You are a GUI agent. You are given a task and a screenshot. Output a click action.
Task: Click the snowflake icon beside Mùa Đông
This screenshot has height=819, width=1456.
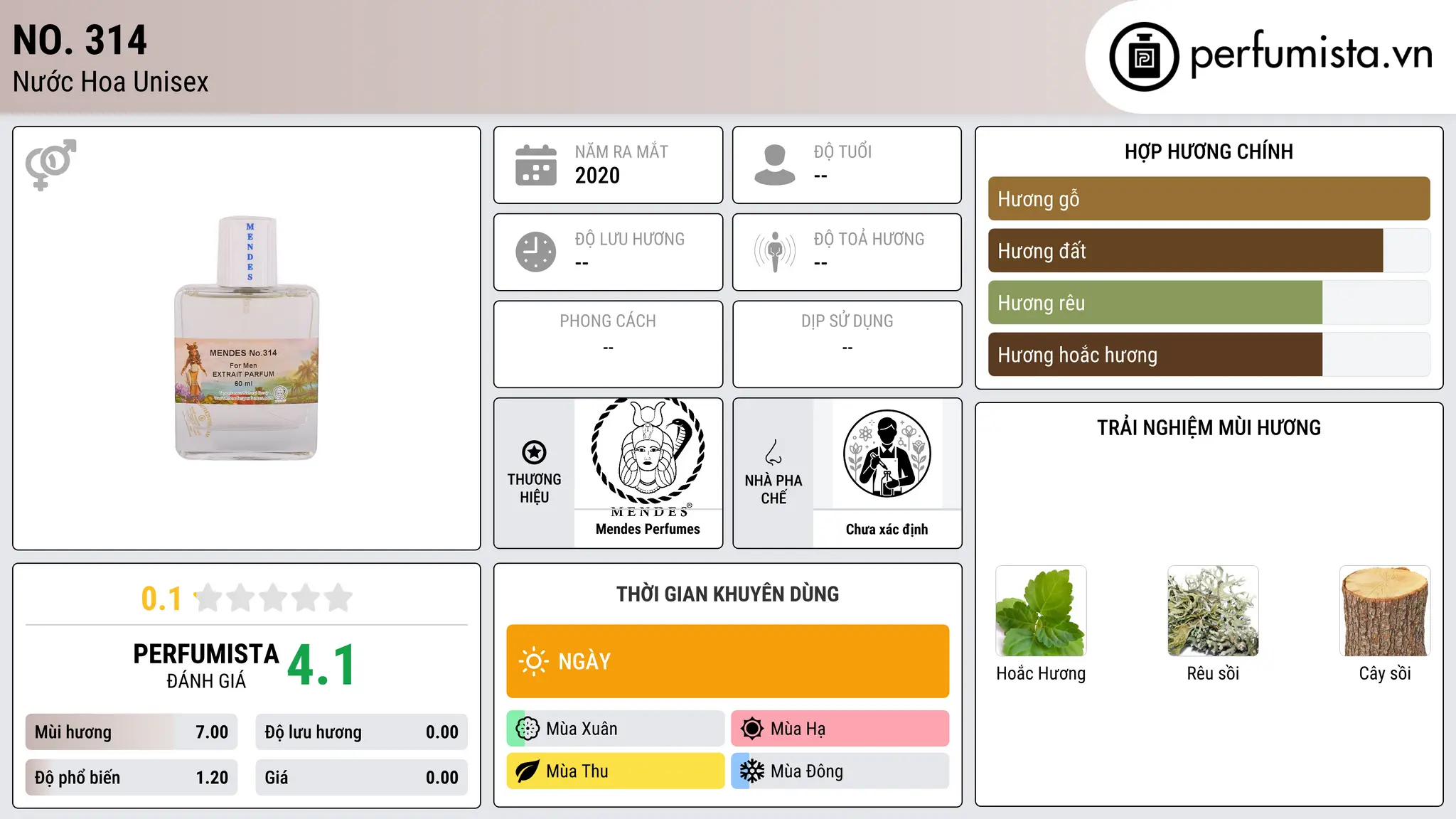[752, 771]
